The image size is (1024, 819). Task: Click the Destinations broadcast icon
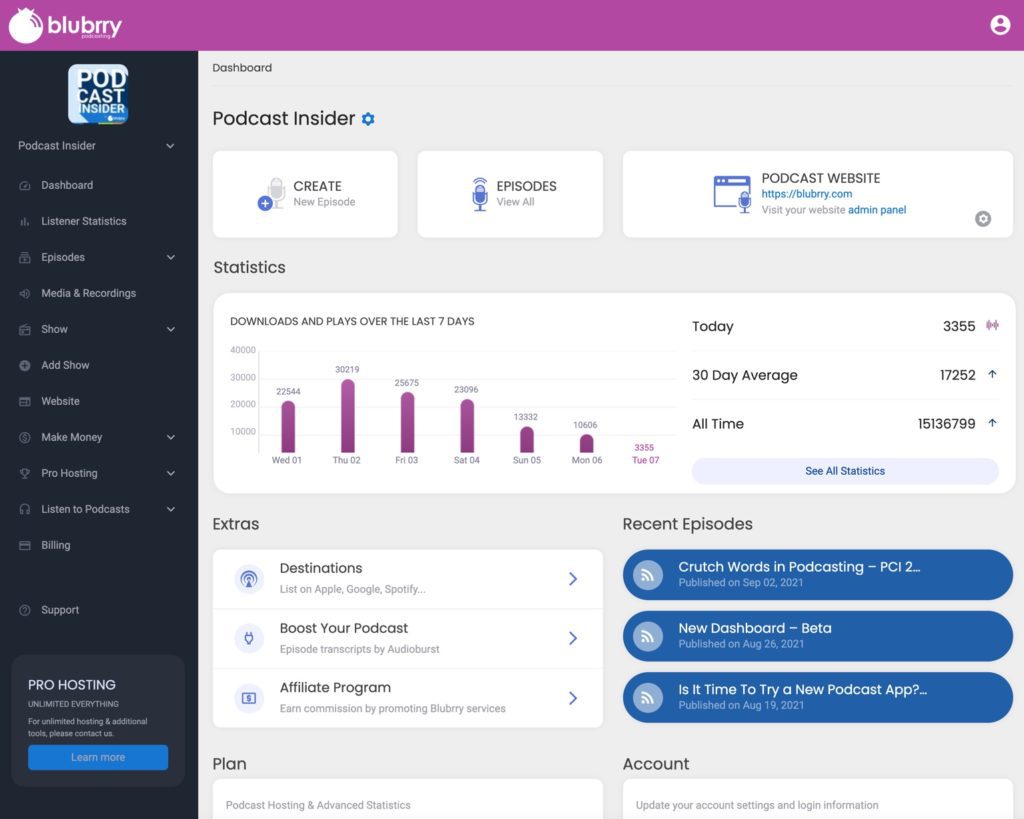[249, 579]
